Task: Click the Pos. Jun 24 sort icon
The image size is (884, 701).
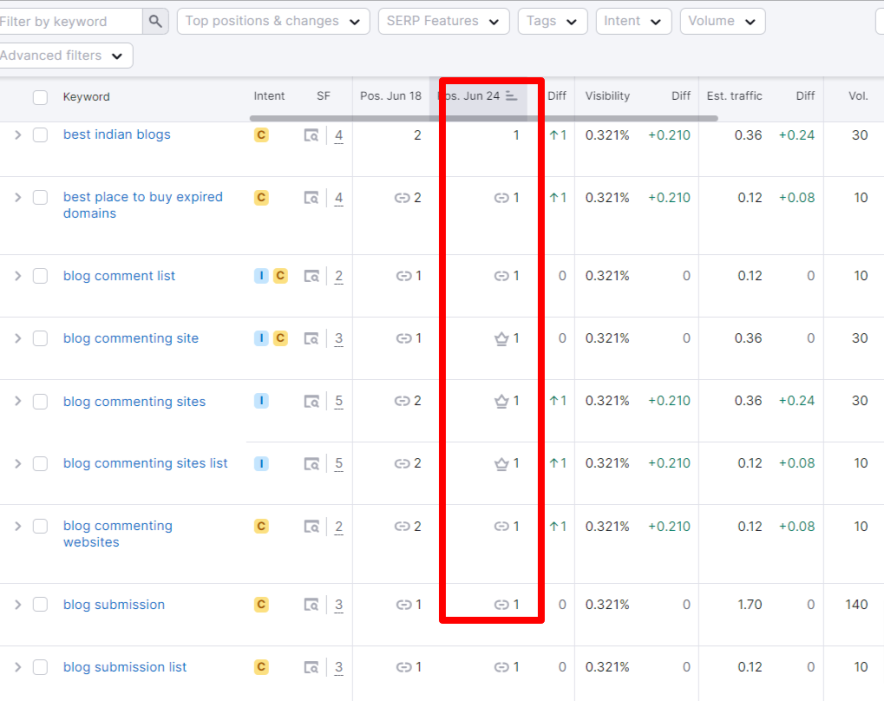Action: click(x=512, y=96)
